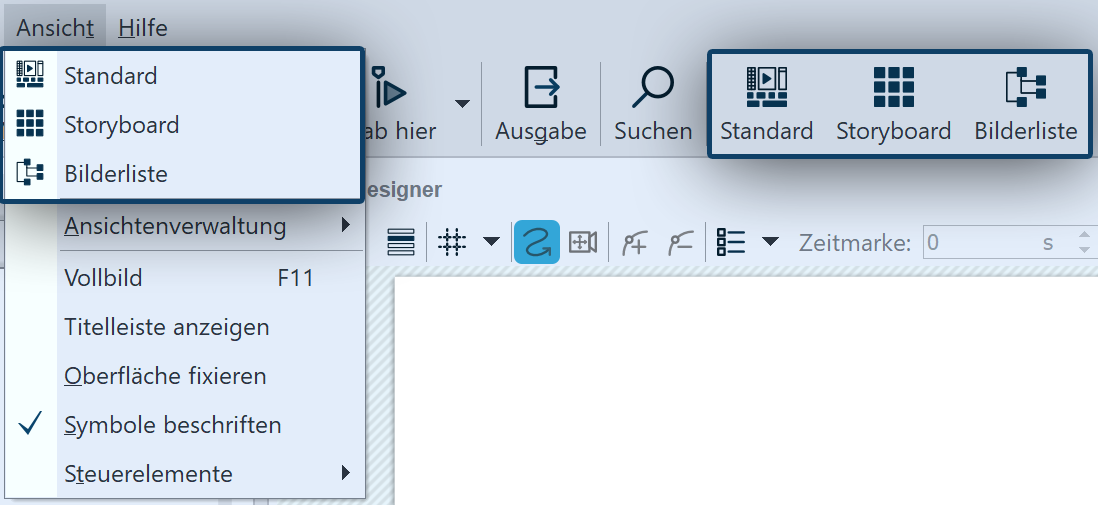The width and height of the screenshot is (1098, 505).
Task: Open the Hilfe menu
Action: (143, 28)
